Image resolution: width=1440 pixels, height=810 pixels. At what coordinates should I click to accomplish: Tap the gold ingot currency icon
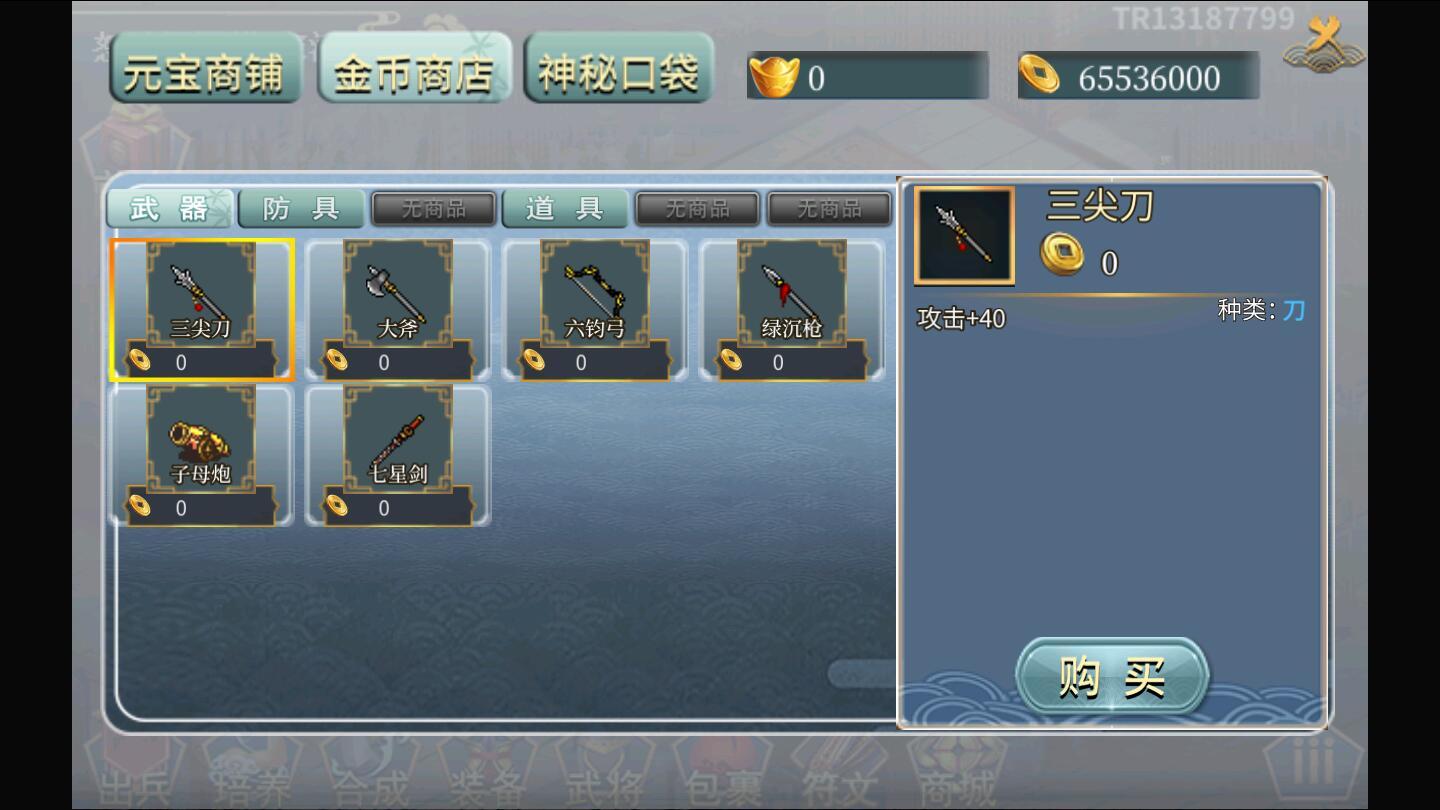coord(774,76)
